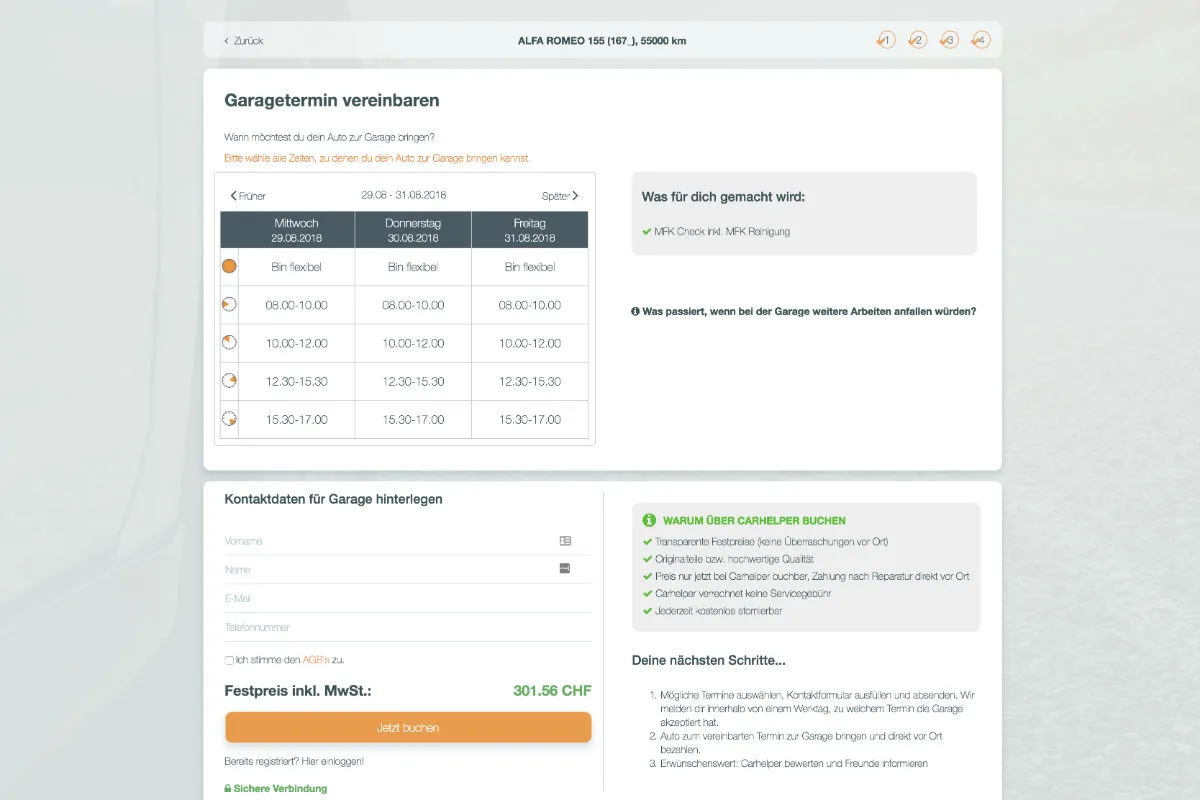This screenshot has height=800, width=1200.
Task: Select Bin flexibel on Mittwoch
Action: [296, 267]
